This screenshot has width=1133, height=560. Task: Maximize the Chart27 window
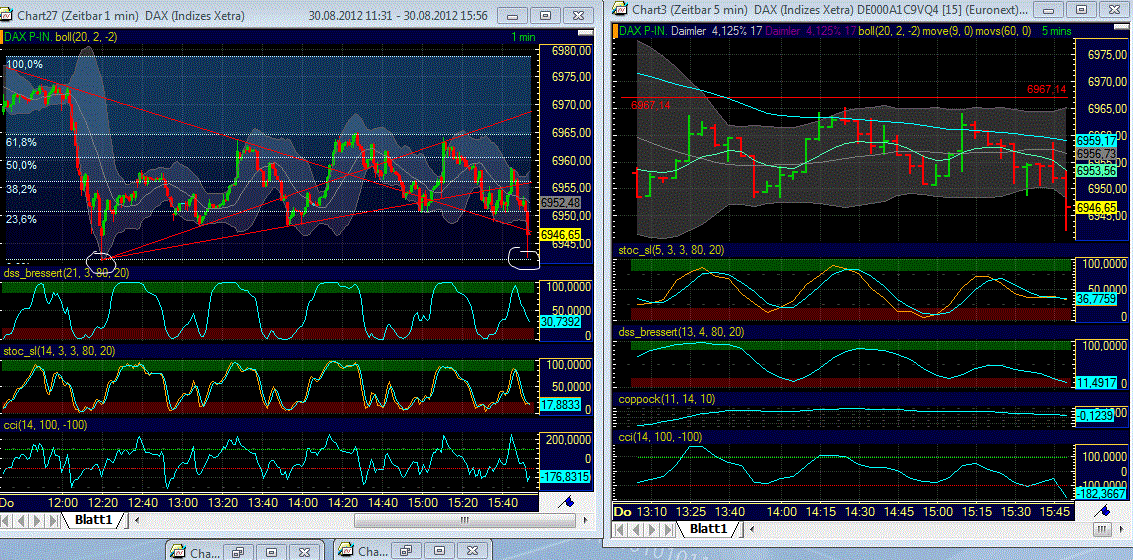coord(546,15)
